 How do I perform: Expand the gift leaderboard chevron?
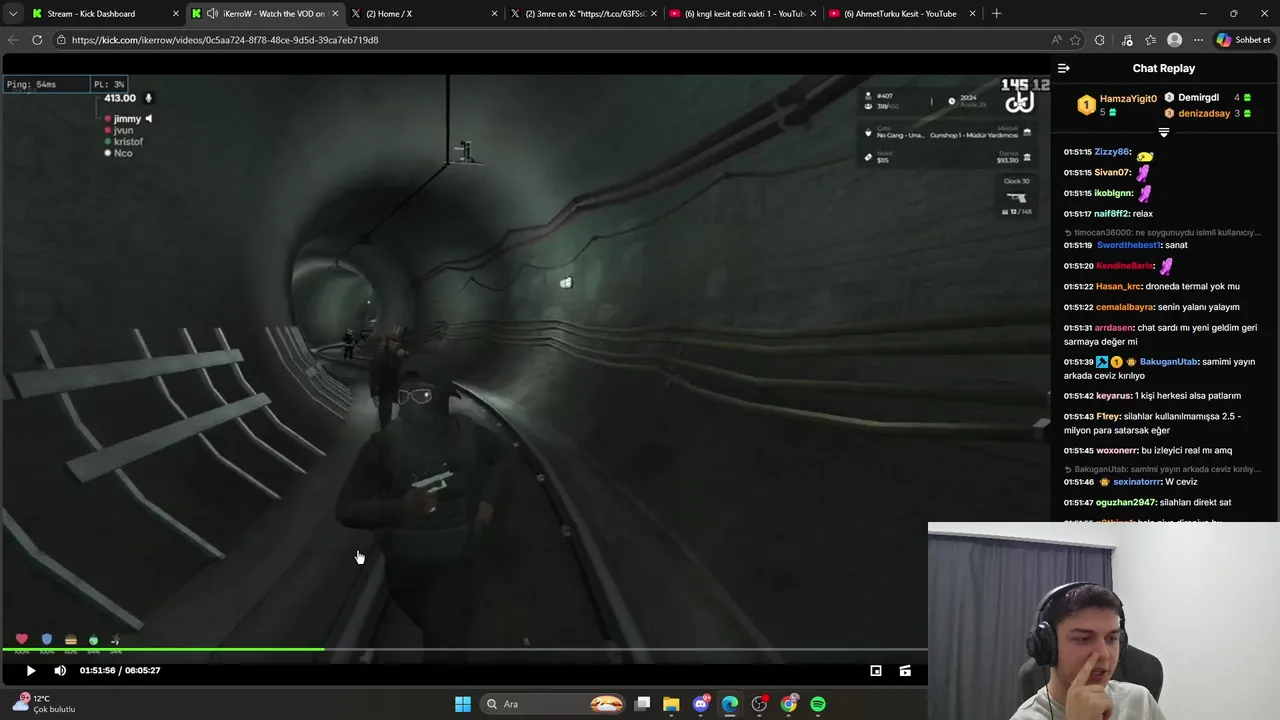pyautogui.click(x=1163, y=133)
